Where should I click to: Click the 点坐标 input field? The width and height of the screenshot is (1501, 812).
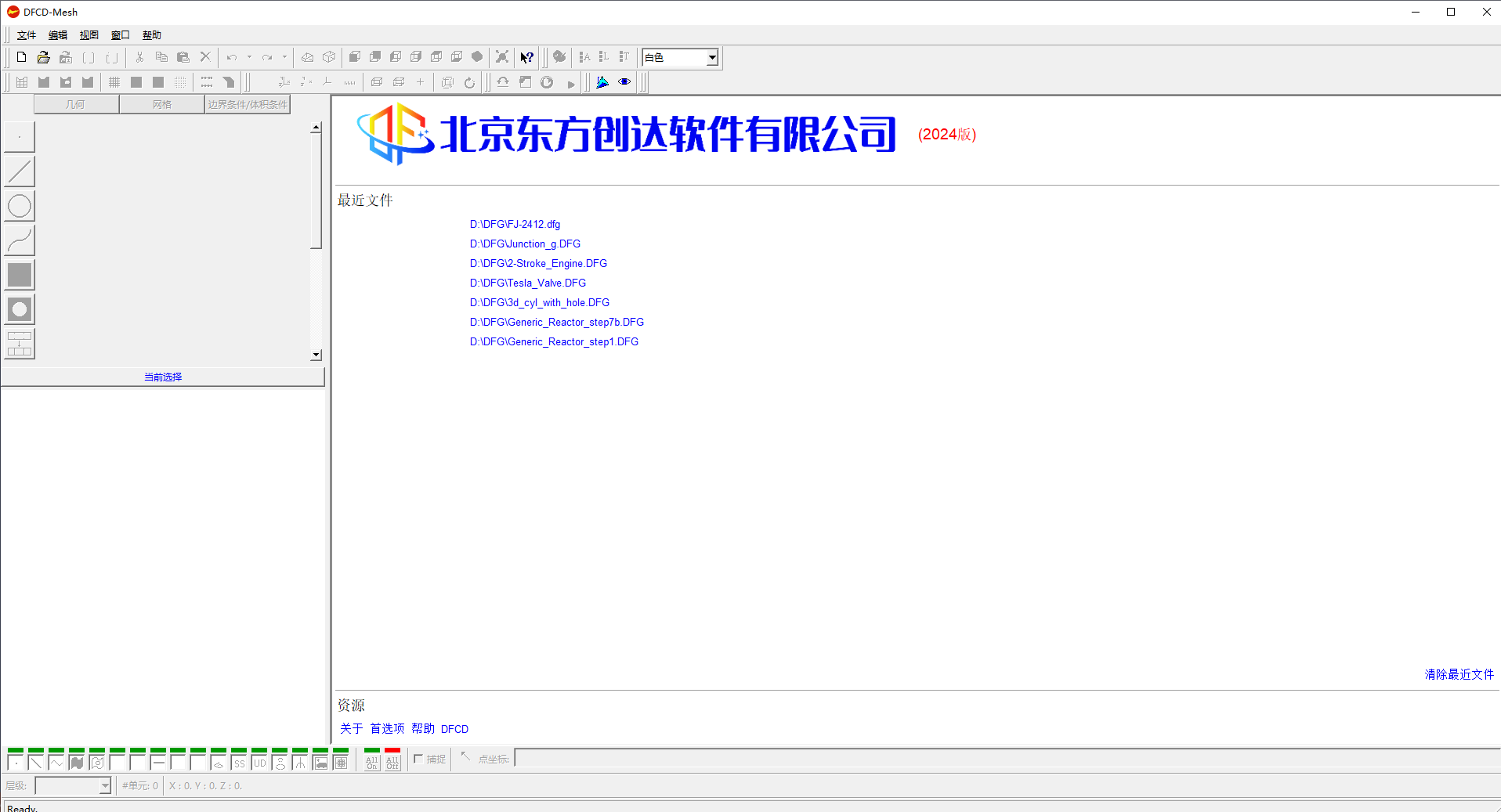tap(1007, 759)
